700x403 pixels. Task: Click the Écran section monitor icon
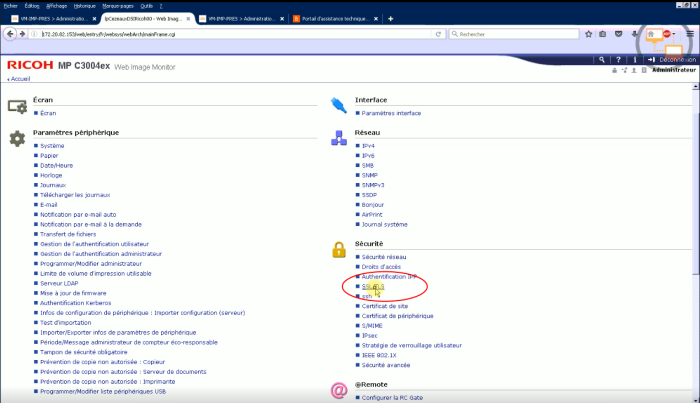click(16, 105)
